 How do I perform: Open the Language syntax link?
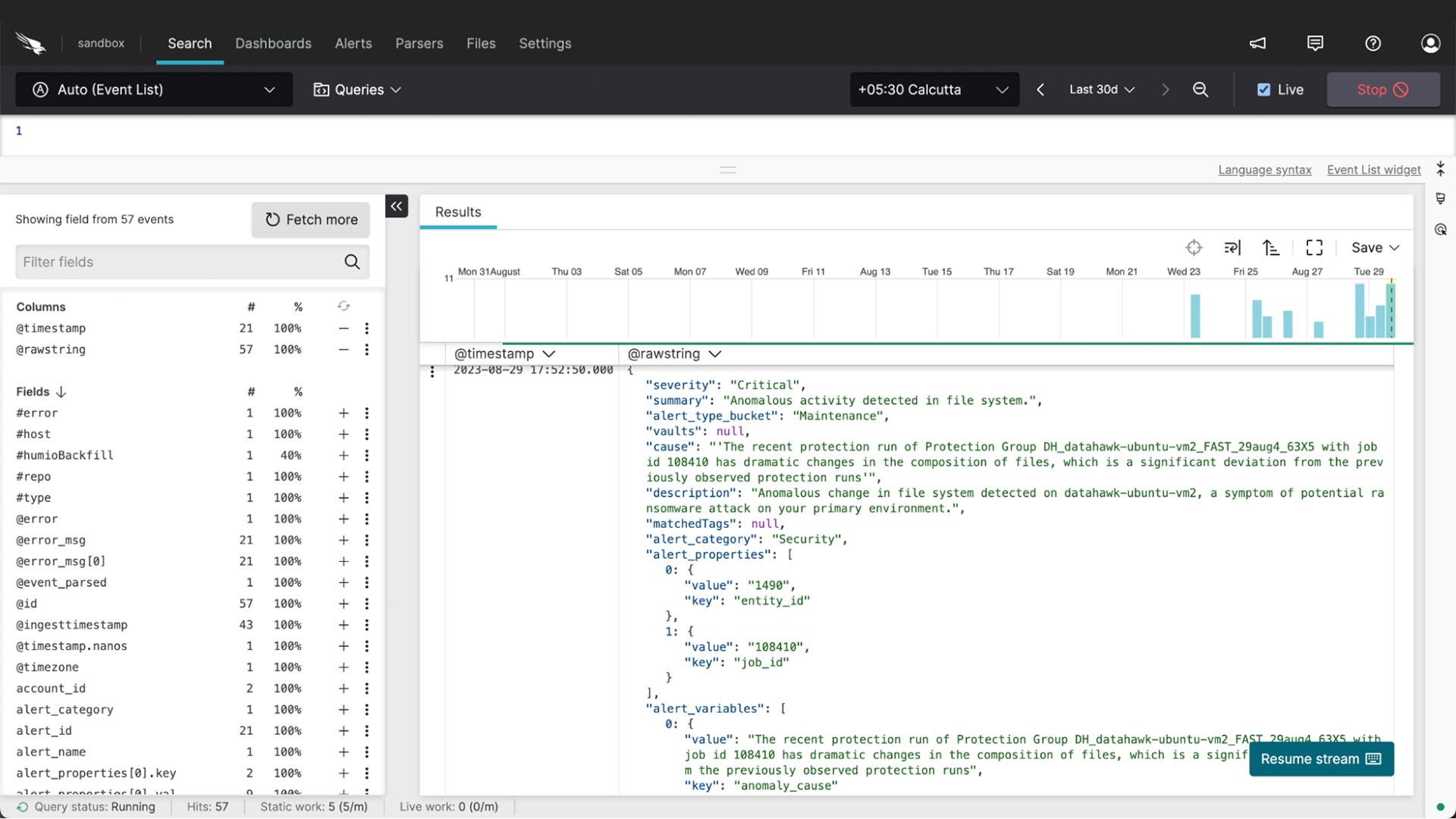[1264, 170]
